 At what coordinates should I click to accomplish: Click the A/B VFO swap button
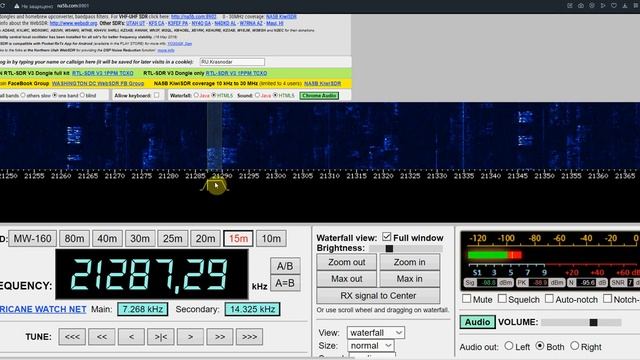tap(285, 266)
